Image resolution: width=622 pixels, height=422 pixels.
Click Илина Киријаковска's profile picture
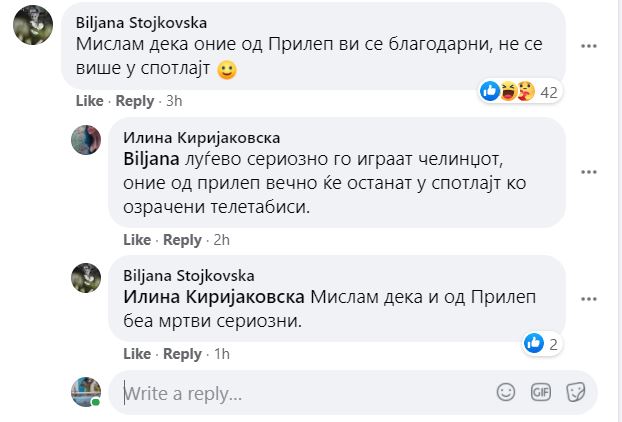pos(86,140)
